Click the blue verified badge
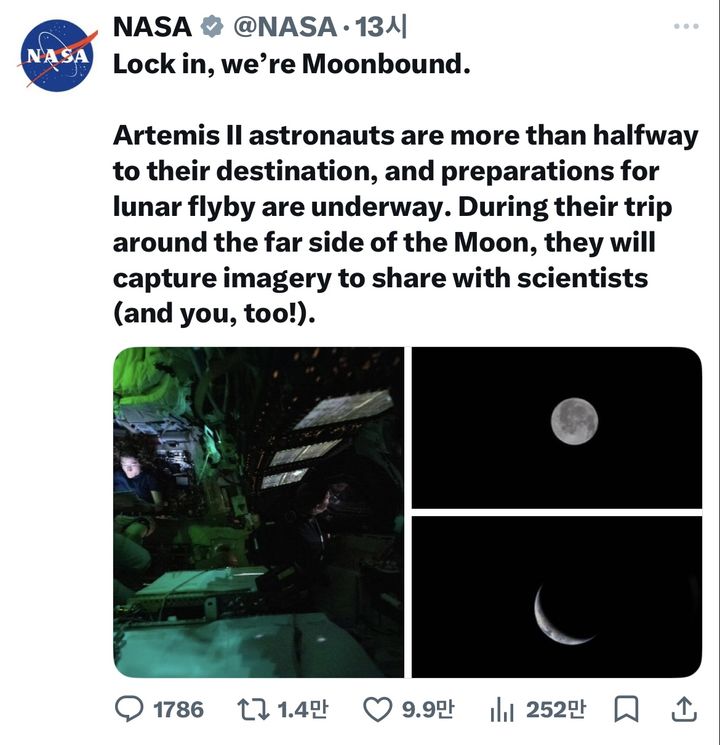 tap(210, 27)
